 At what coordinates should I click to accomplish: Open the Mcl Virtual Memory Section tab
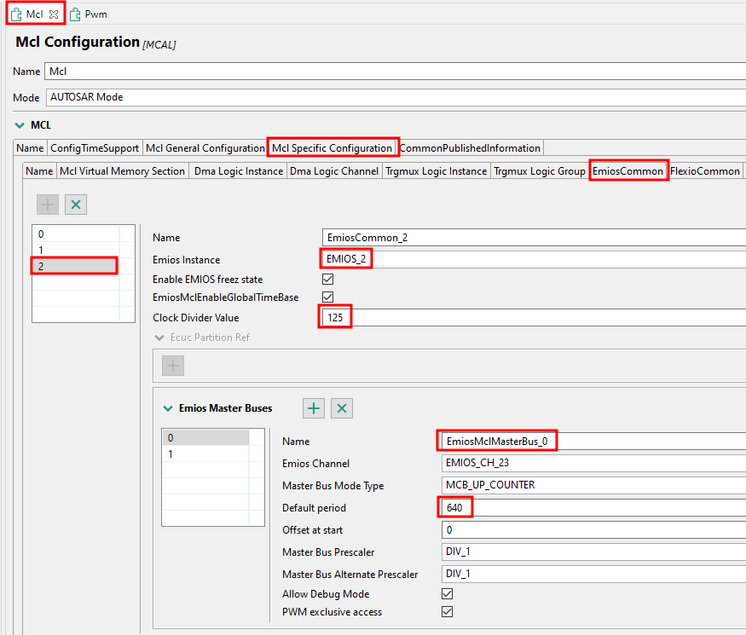122,171
